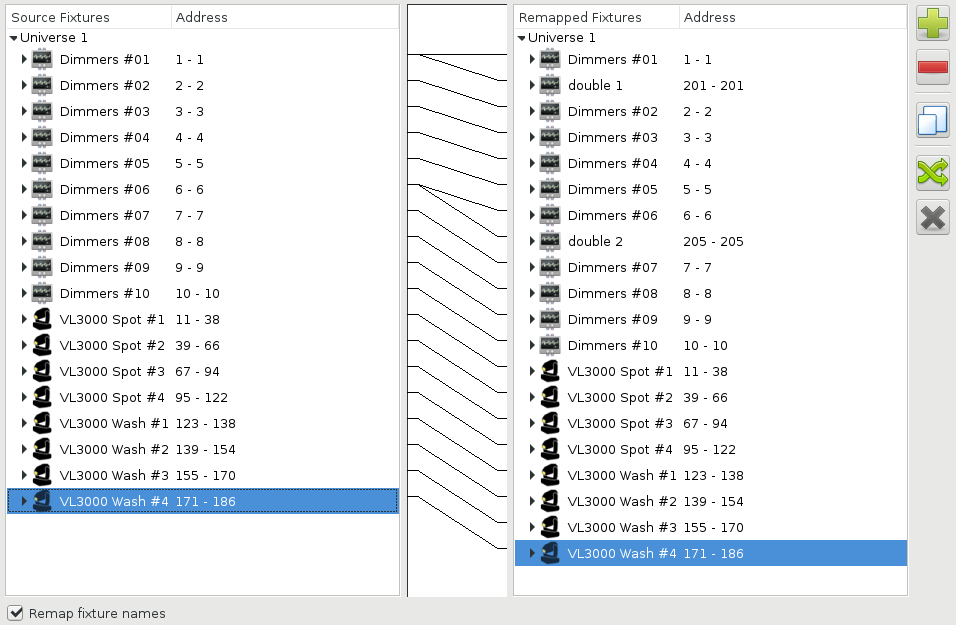
Task: Select source Dimmers #03 dimmer icon
Action: [42, 112]
